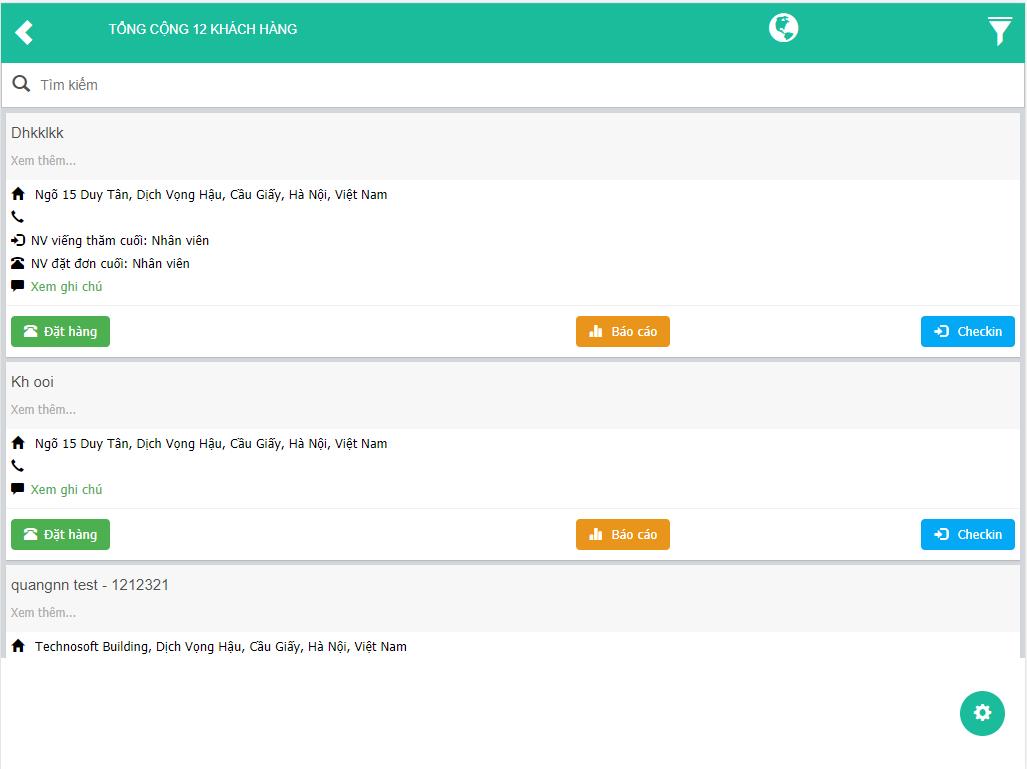Click the magnifier search icon
The height and width of the screenshot is (769, 1027).
click(x=21, y=84)
